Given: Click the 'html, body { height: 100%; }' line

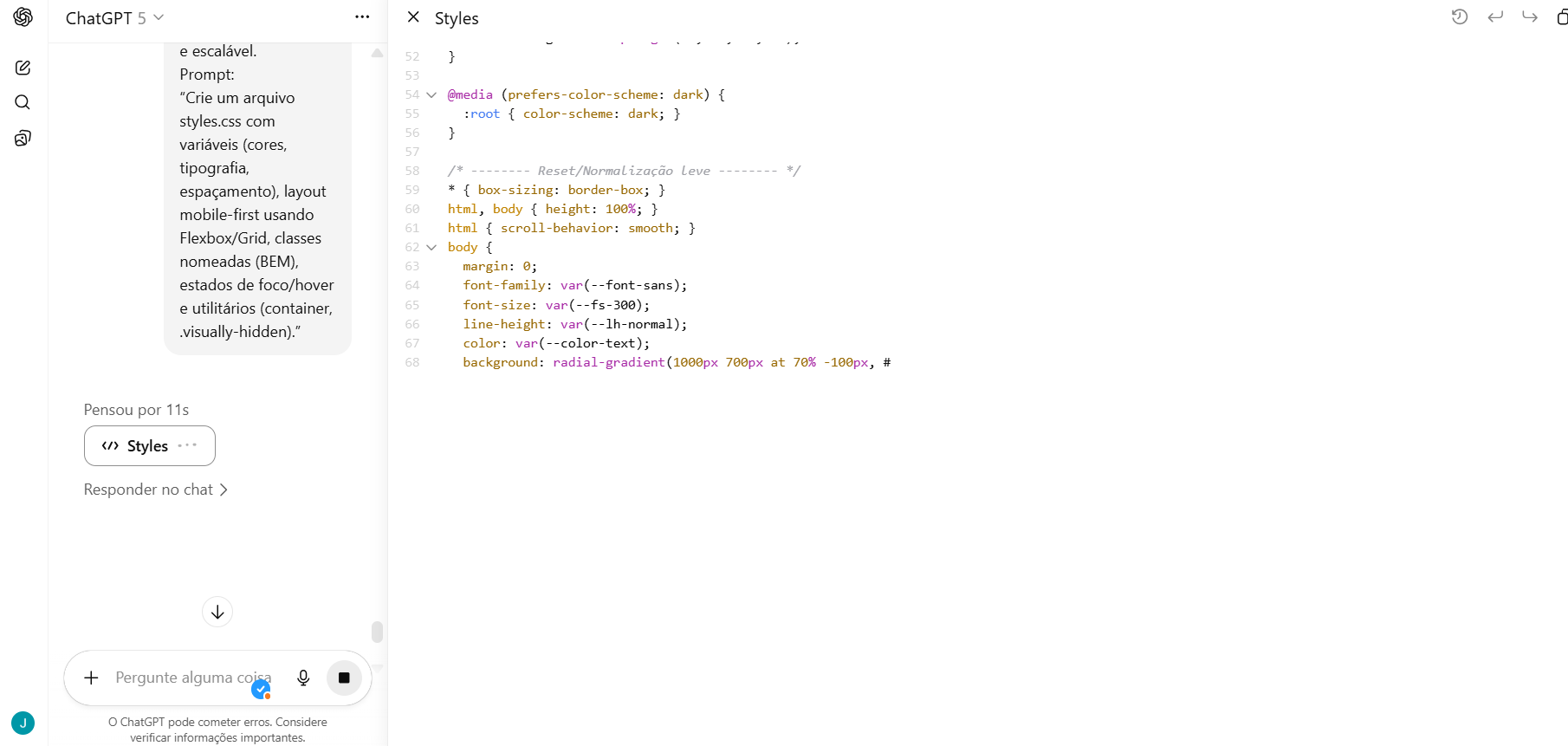Looking at the screenshot, I should pyautogui.click(x=553, y=209).
